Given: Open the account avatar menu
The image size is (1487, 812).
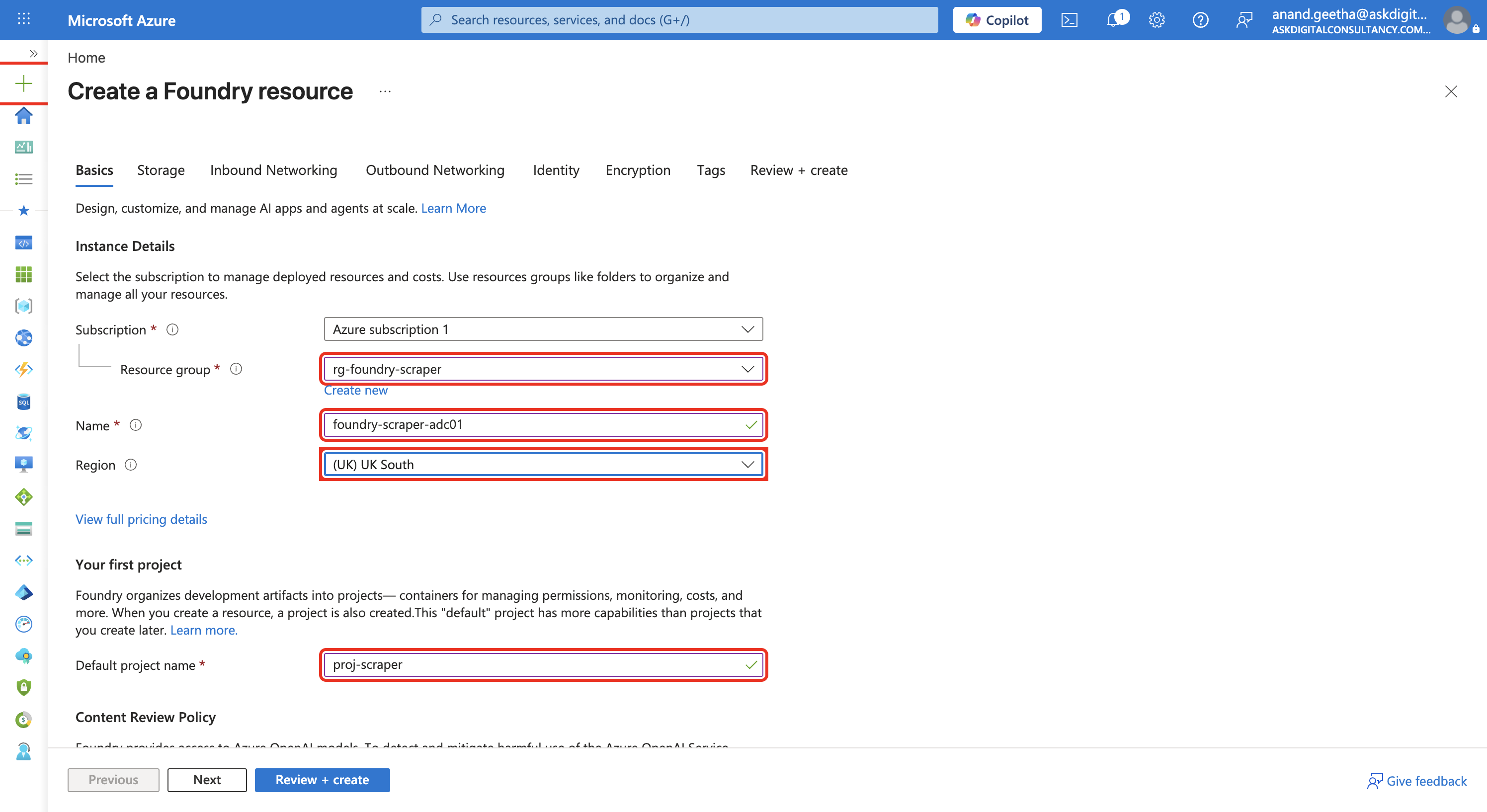Looking at the screenshot, I should click(x=1458, y=20).
